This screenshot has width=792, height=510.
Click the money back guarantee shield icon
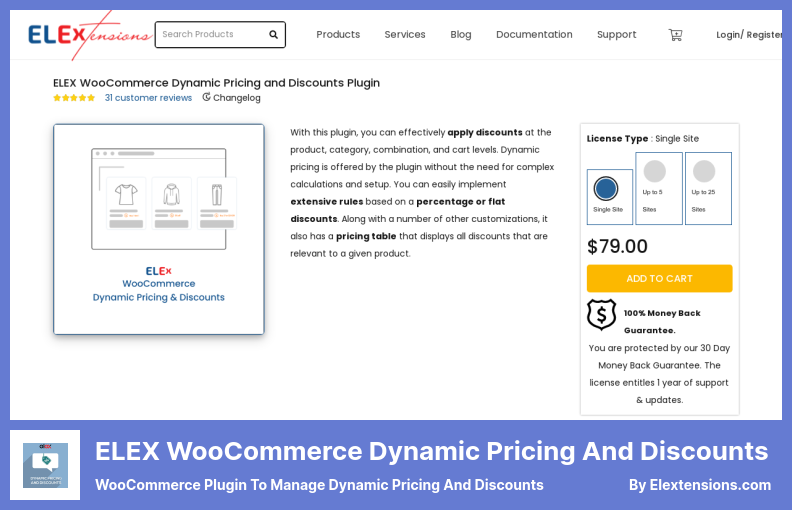click(601, 315)
